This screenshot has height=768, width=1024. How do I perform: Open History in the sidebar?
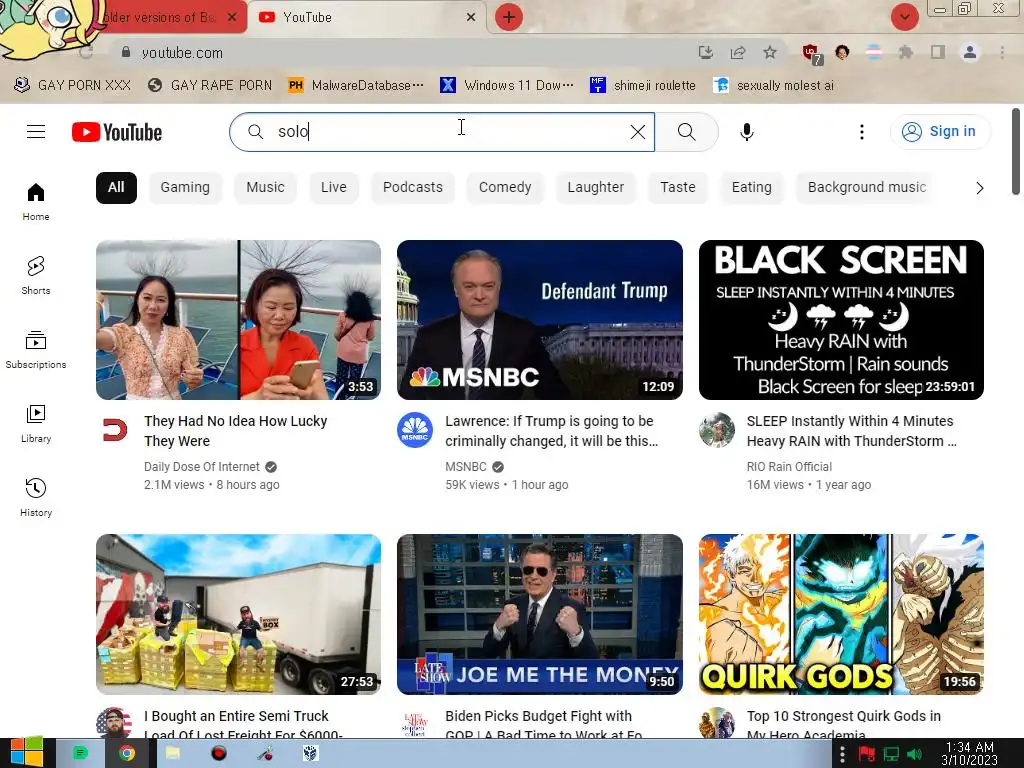pos(36,497)
